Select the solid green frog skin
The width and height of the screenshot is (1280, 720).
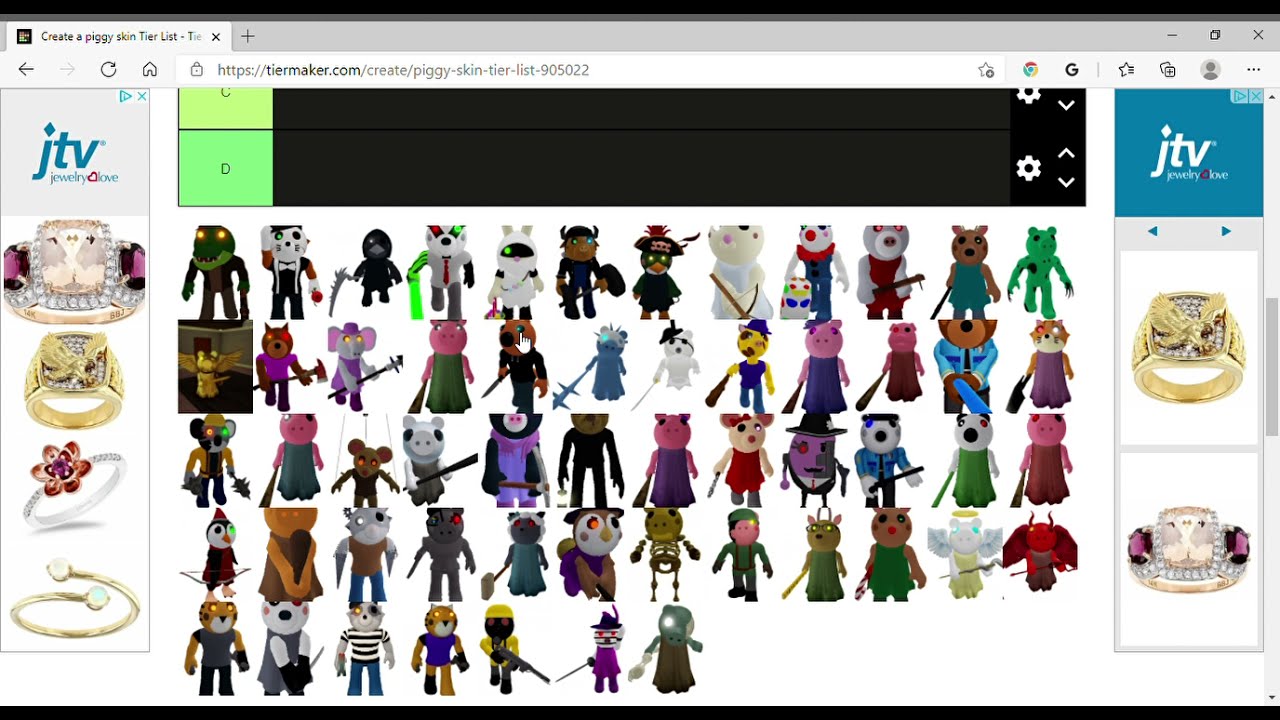tap(1040, 272)
